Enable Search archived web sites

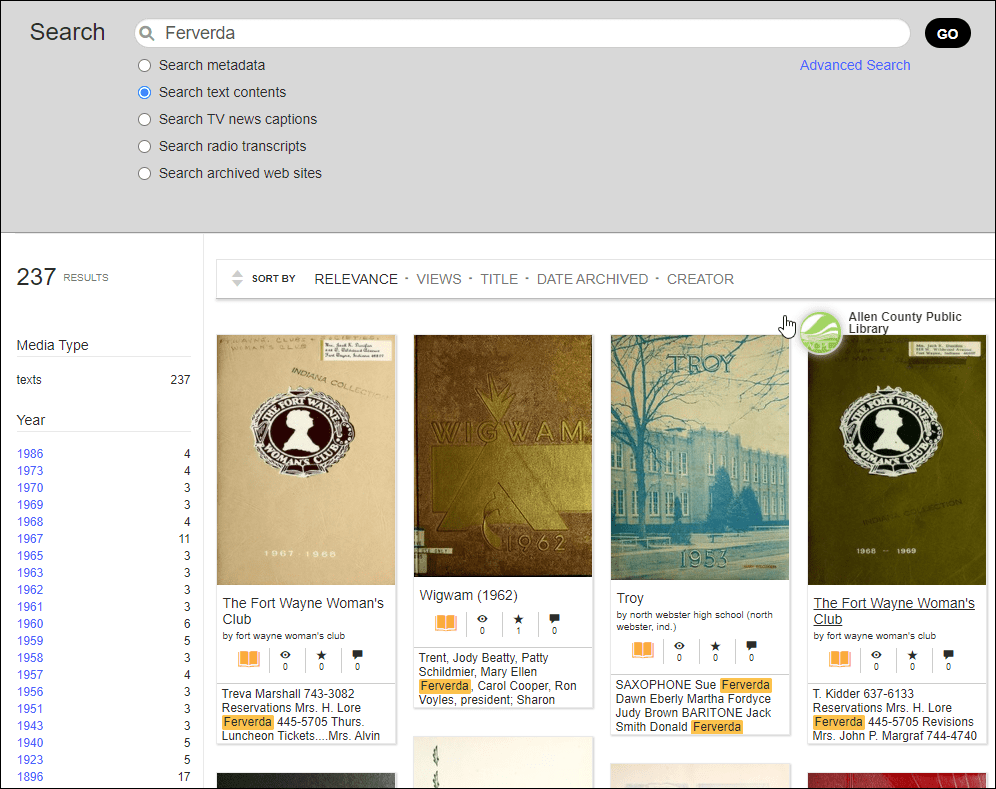pyautogui.click(x=144, y=172)
